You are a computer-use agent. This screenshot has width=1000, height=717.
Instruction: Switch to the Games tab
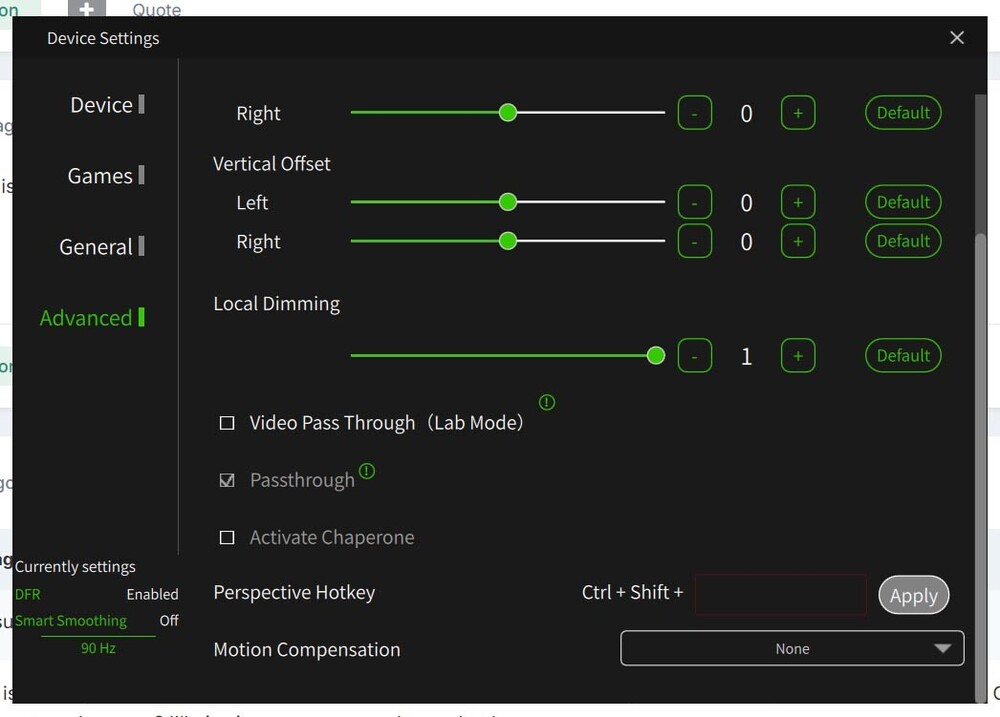click(101, 176)
